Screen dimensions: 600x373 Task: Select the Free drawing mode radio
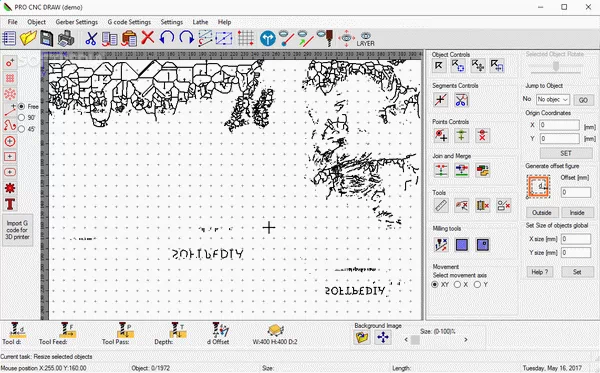click(x=22, y=106)
